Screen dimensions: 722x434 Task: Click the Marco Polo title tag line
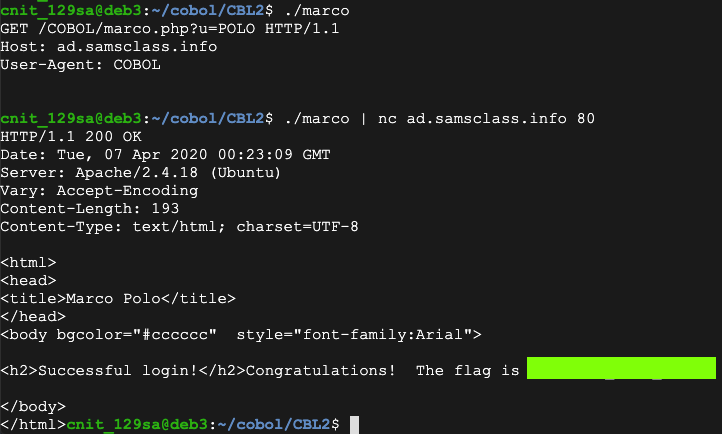coord(118,298)
